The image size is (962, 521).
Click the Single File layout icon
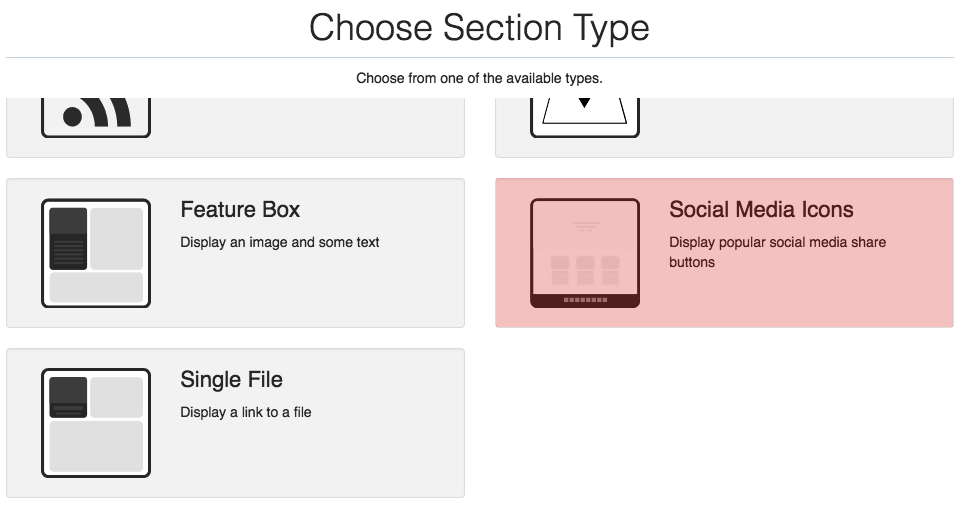(96, 423)
